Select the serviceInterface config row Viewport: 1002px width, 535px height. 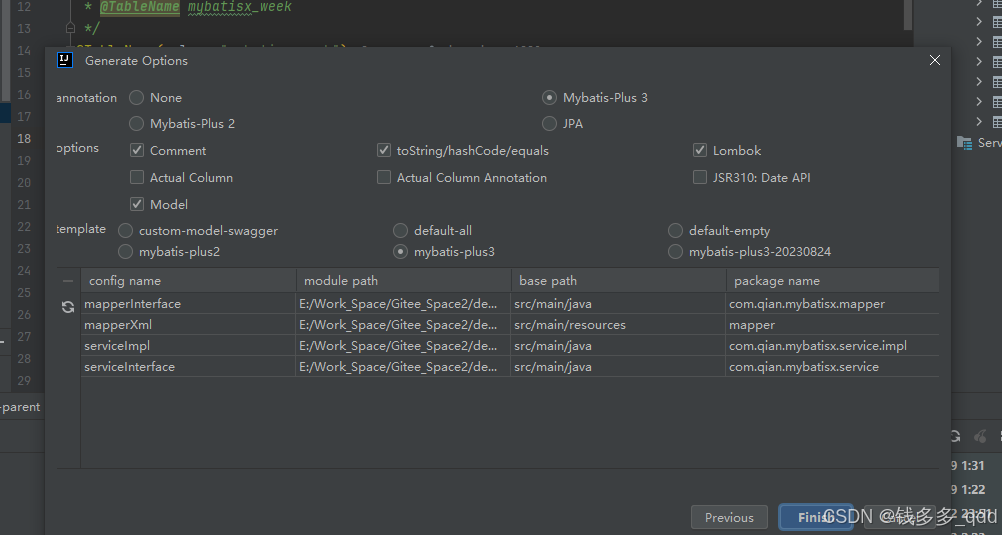pos(510,367)
